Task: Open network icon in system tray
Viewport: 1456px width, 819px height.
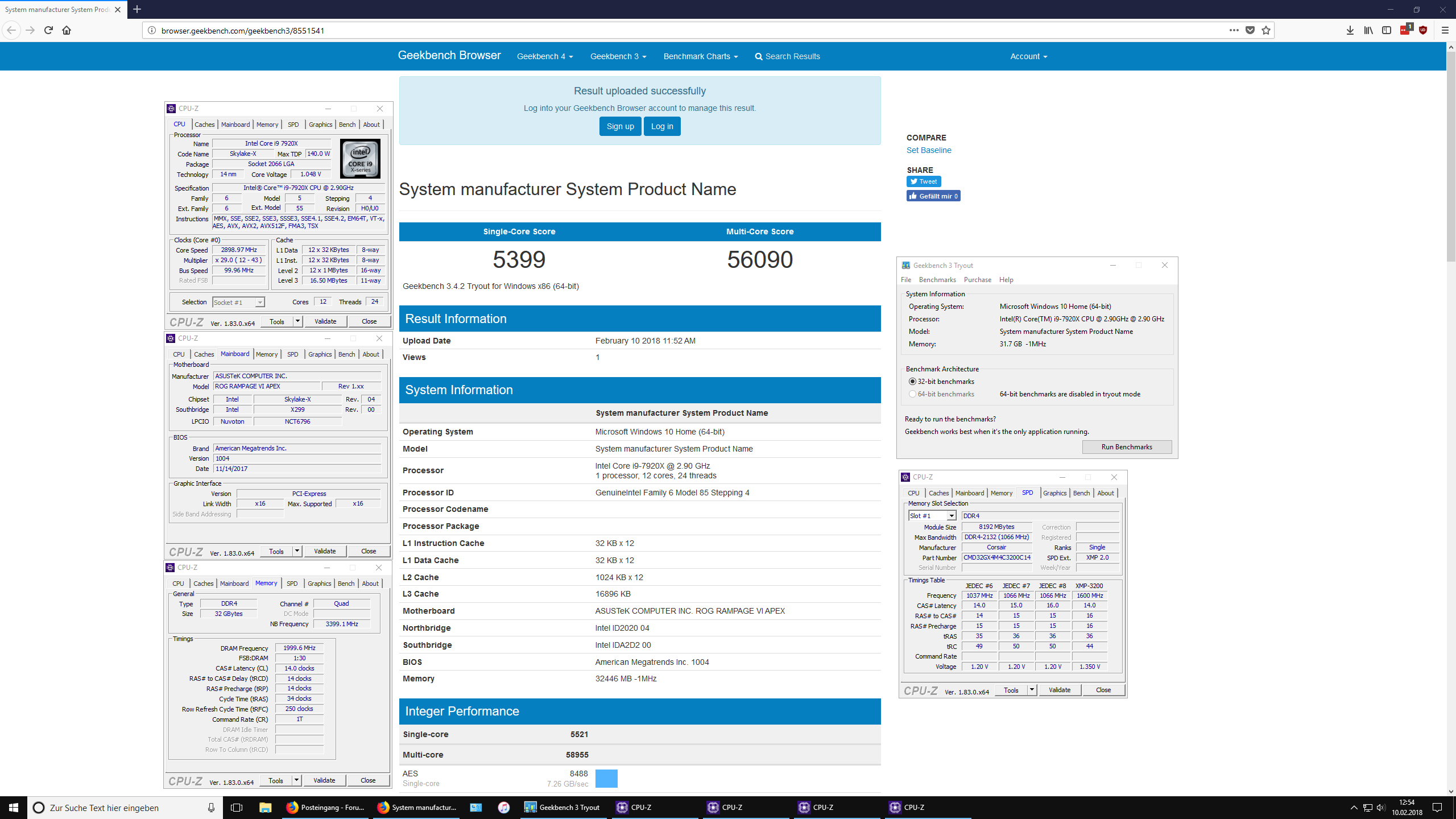Action: pos(1368,808)
